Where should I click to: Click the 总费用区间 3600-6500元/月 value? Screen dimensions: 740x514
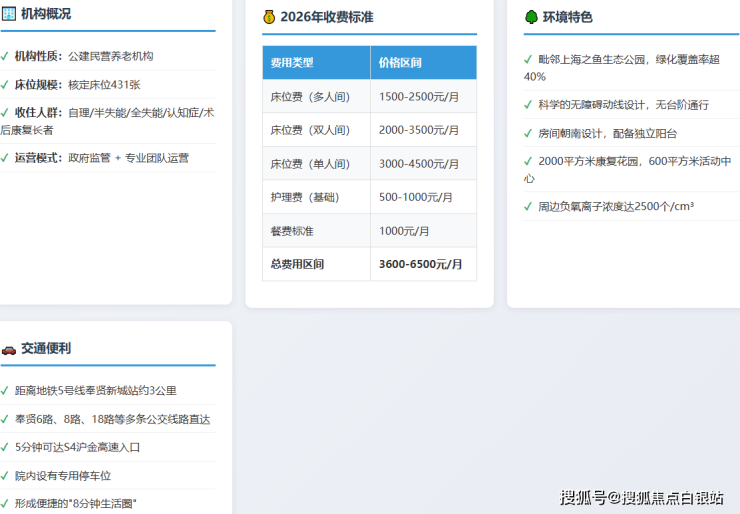(421, 265)
